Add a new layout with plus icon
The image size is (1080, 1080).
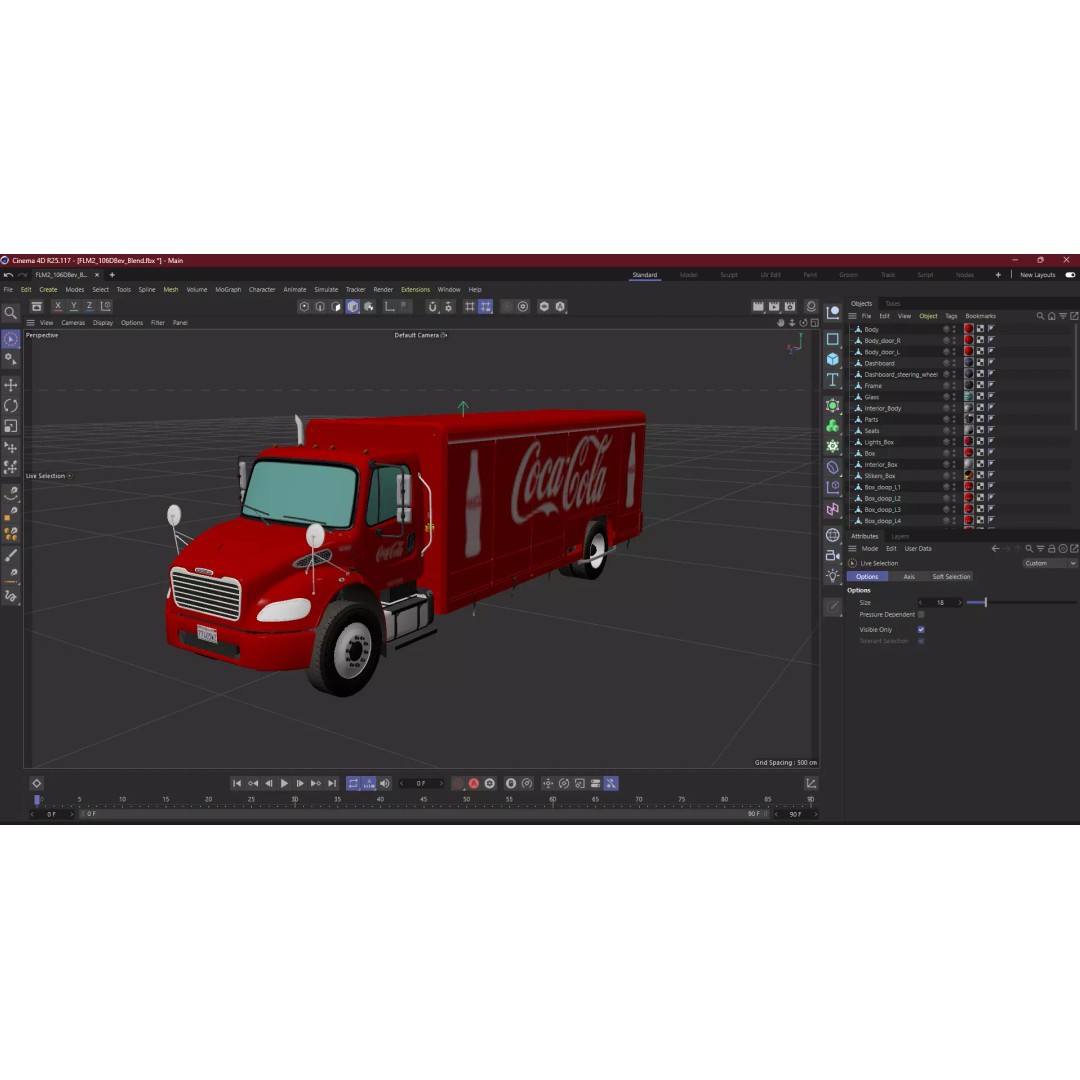[998, 275]
